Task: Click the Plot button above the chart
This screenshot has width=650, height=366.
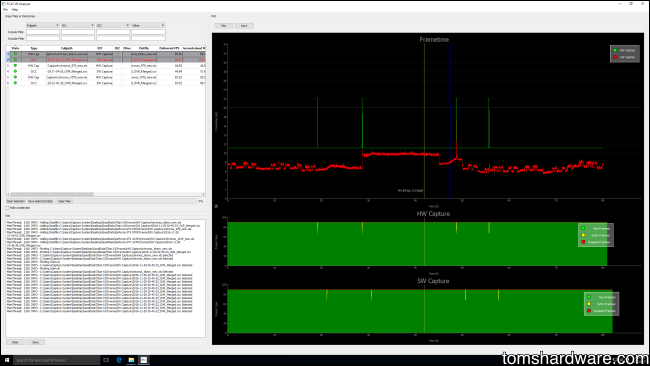Action: 223,26
